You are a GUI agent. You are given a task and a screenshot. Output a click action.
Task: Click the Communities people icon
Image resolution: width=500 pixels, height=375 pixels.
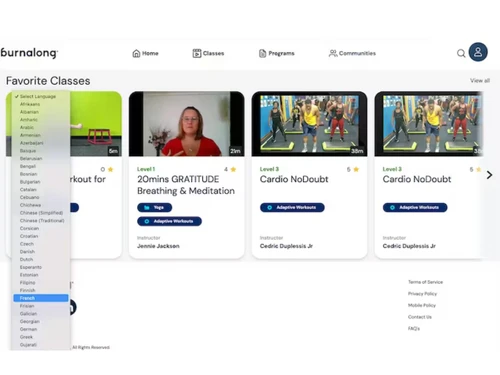(333, 53)
